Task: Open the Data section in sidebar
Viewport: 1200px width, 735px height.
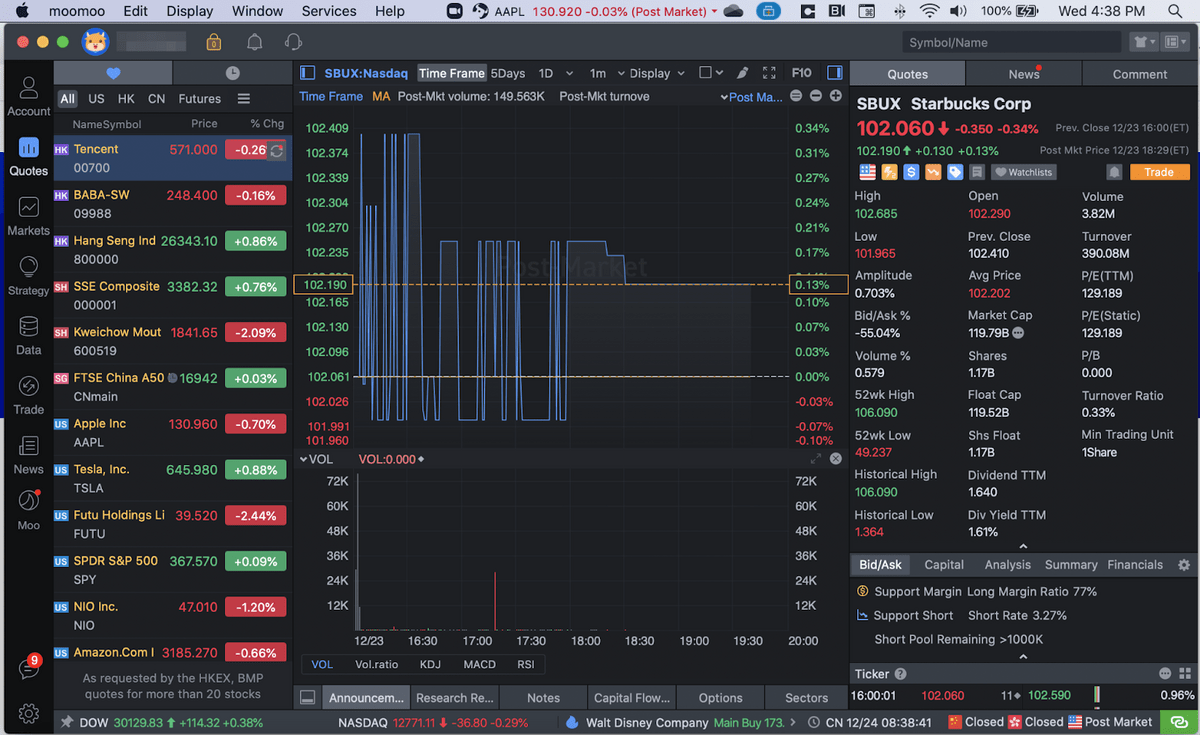Action: (x=28, y=336)
